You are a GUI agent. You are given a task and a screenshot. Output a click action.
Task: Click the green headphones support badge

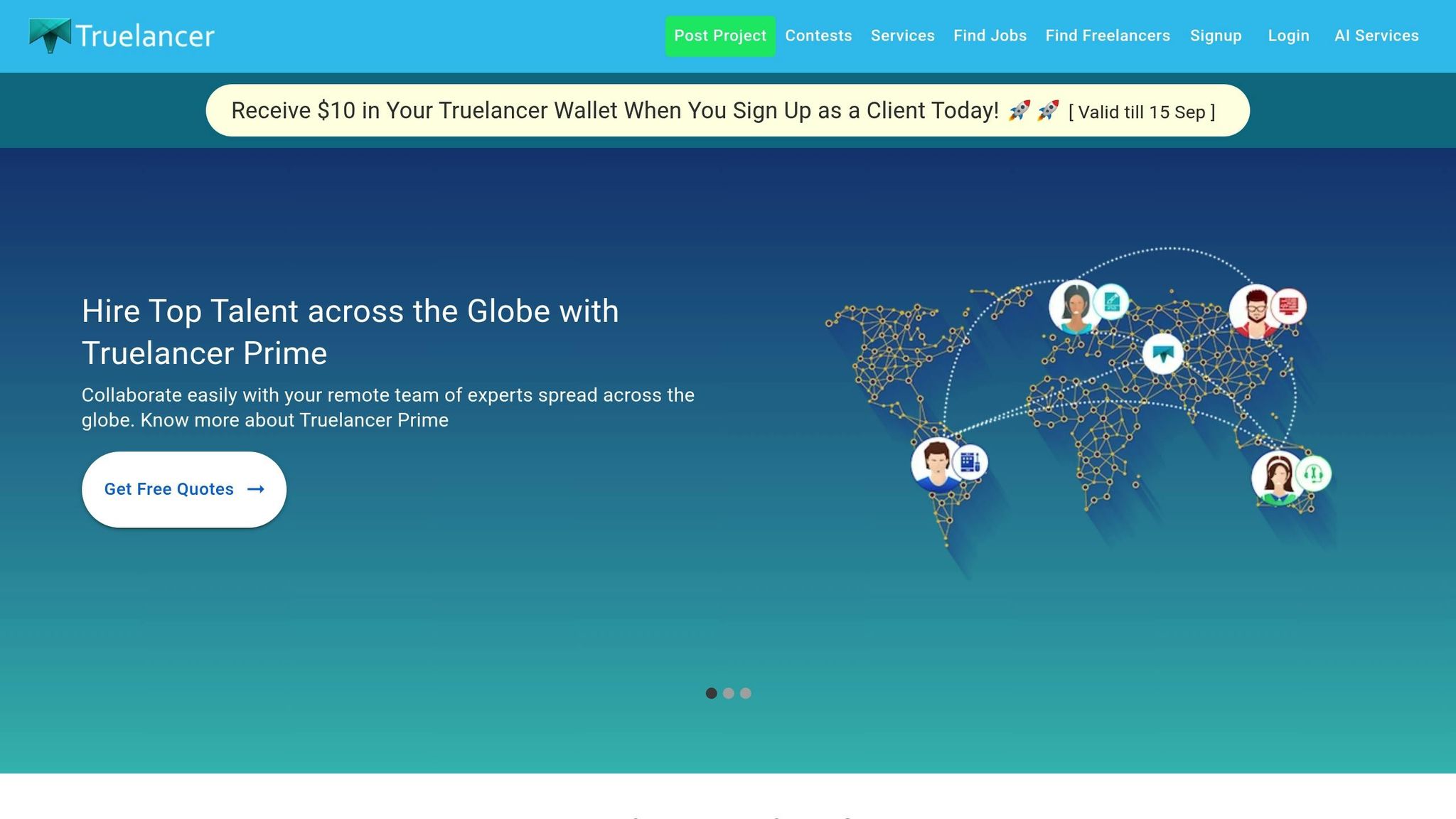click(1313, 473)
